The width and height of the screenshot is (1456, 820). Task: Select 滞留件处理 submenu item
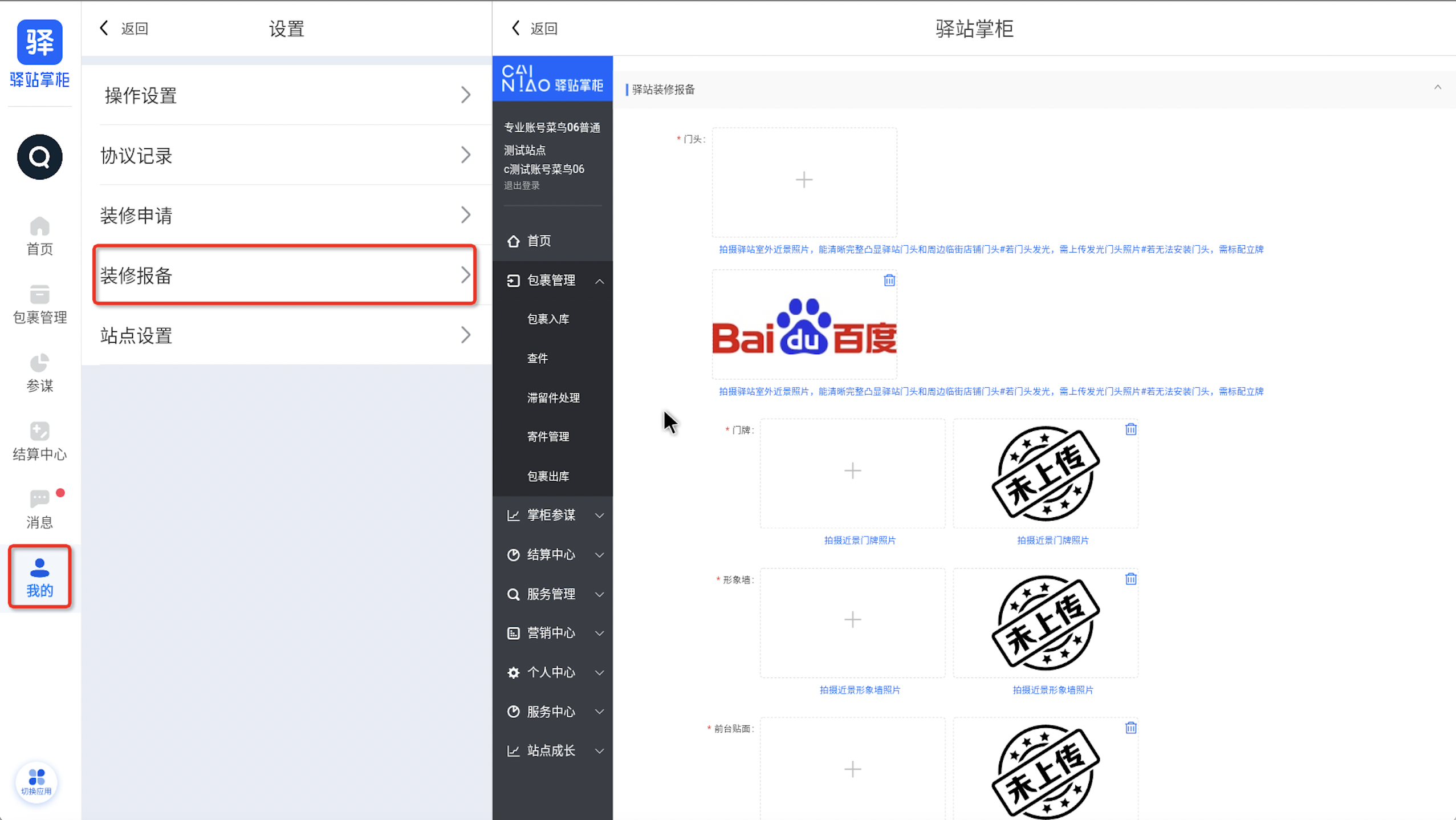pos(553,397)
